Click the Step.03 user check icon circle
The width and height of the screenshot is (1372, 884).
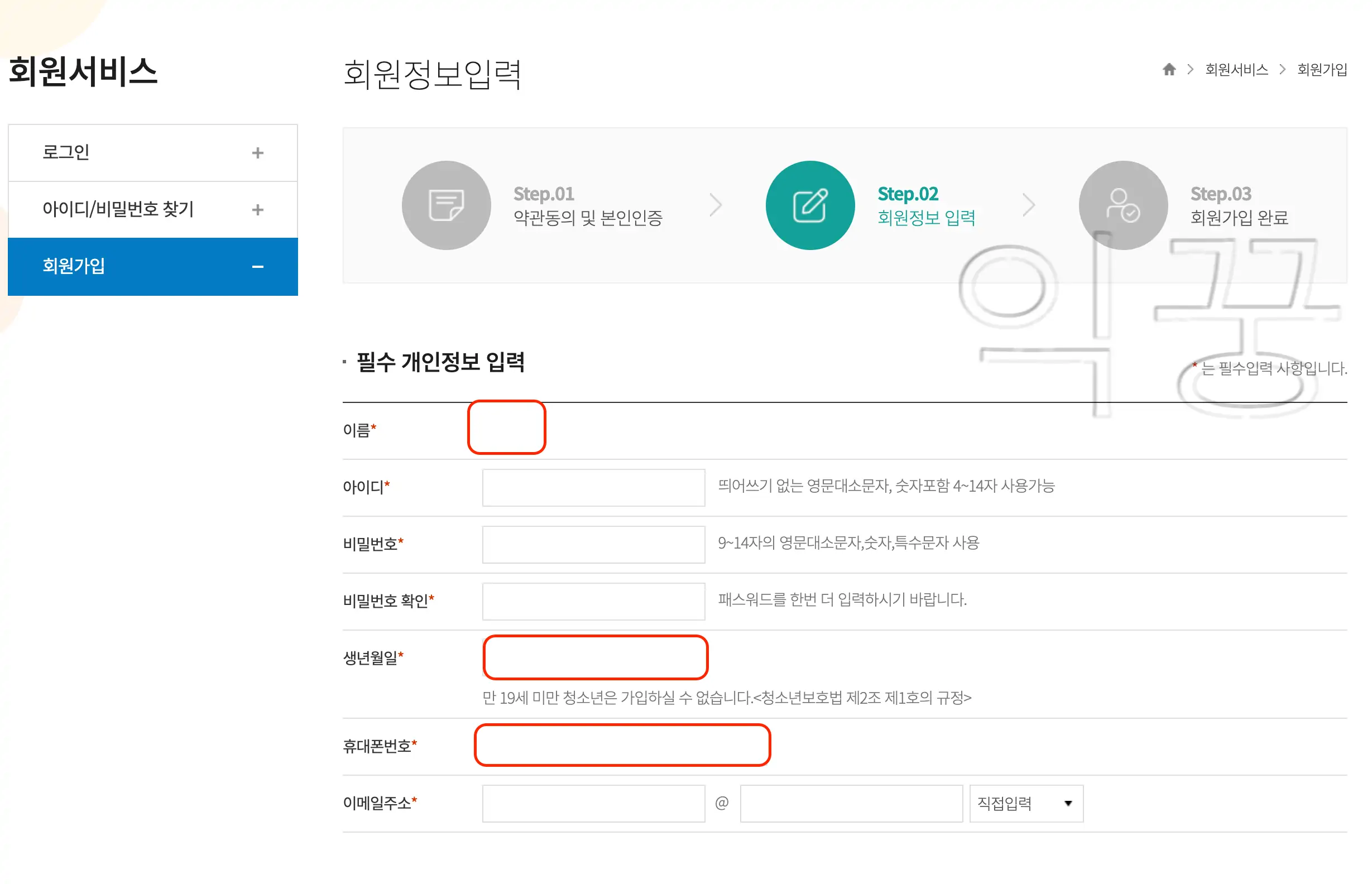click(1122, 205)
